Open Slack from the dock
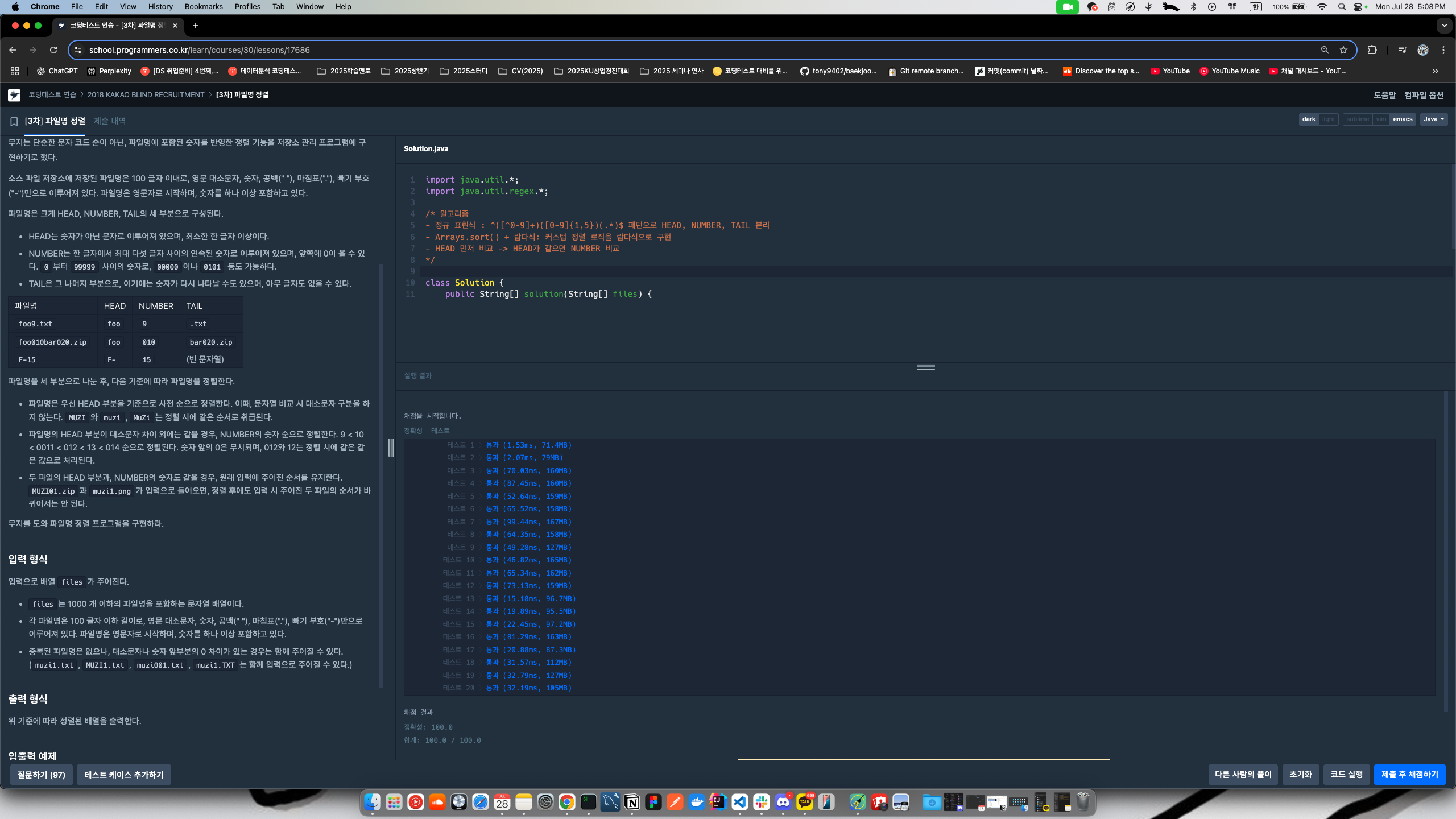Image resolution: width=1456 pixels, height=819 pixels. tap(762, 803)
